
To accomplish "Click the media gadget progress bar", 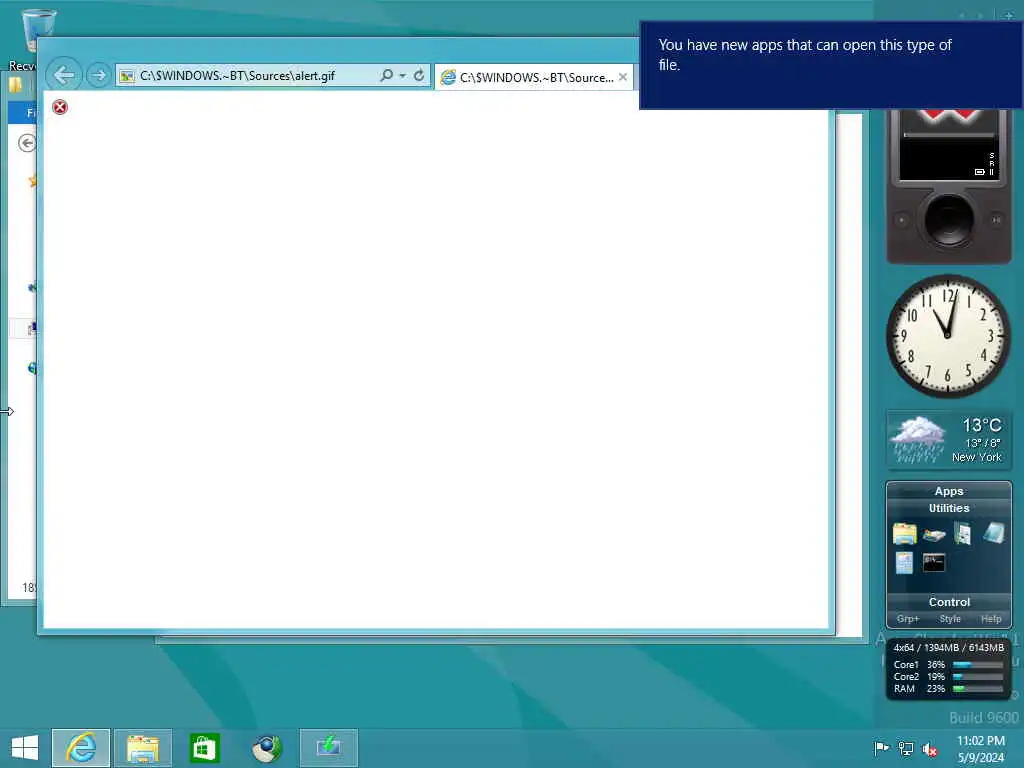I will tap(948, 135).
